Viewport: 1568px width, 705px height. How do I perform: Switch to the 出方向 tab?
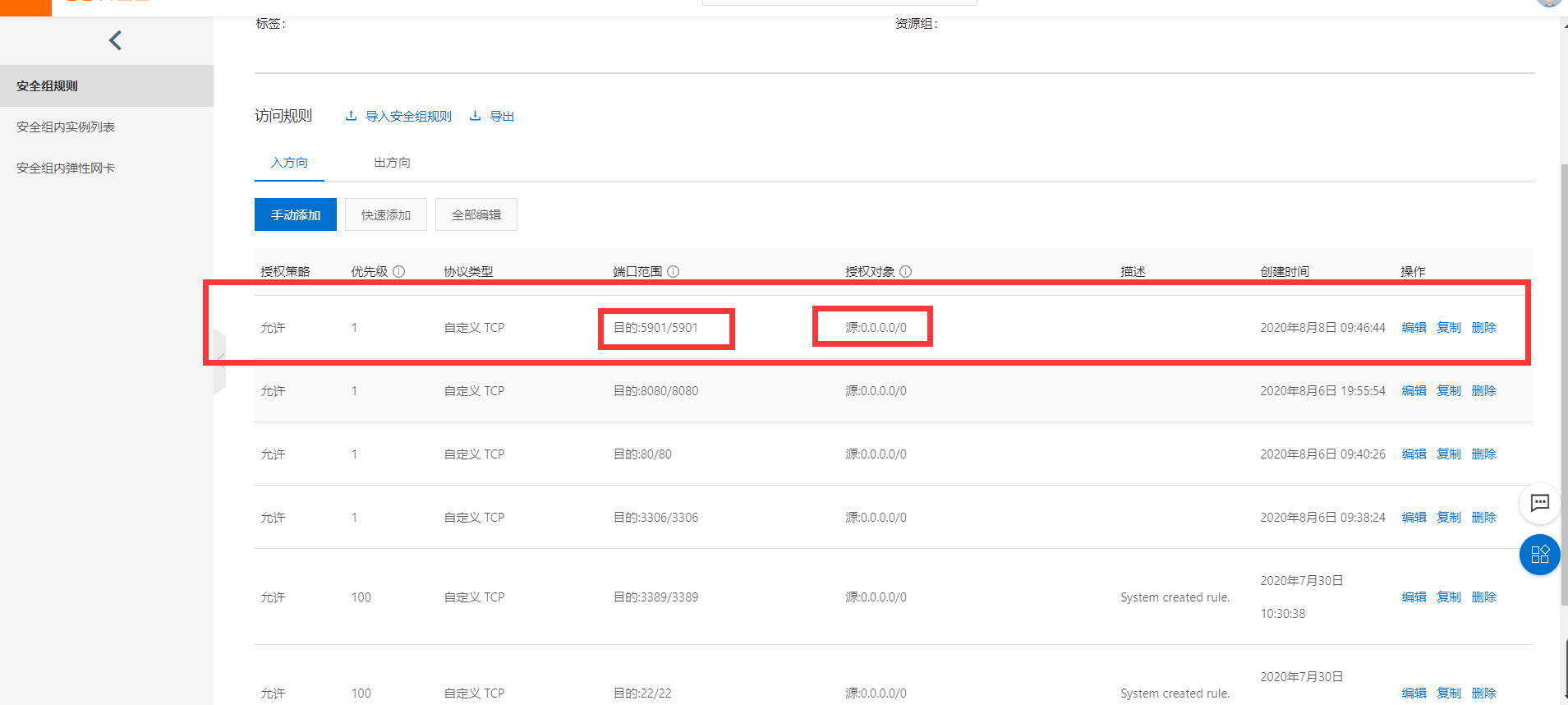[392, 163]
